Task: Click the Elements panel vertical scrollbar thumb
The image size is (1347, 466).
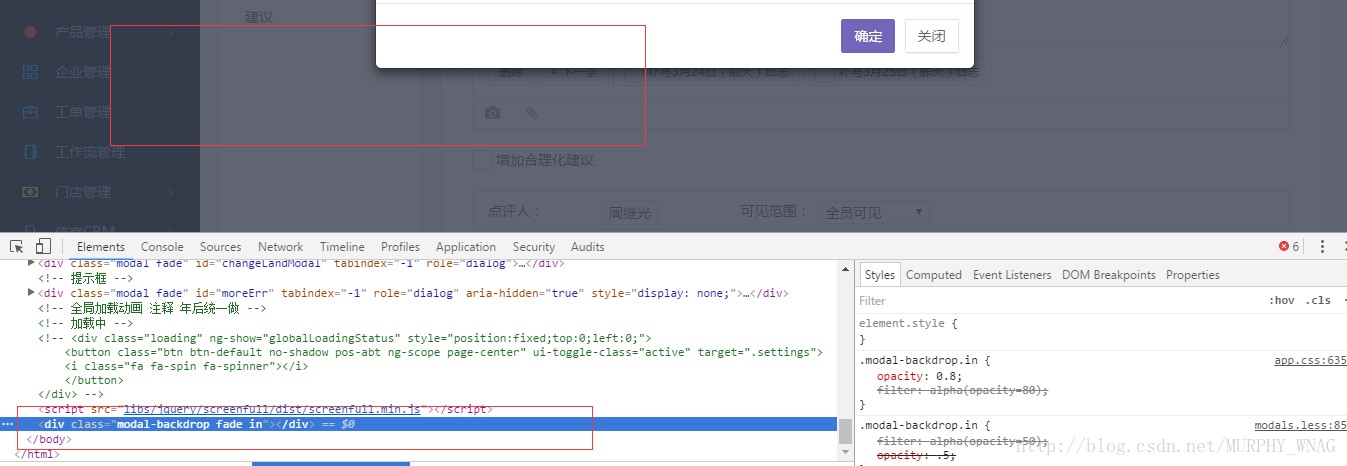Action: pyautogui.click(x=845, y=431)
